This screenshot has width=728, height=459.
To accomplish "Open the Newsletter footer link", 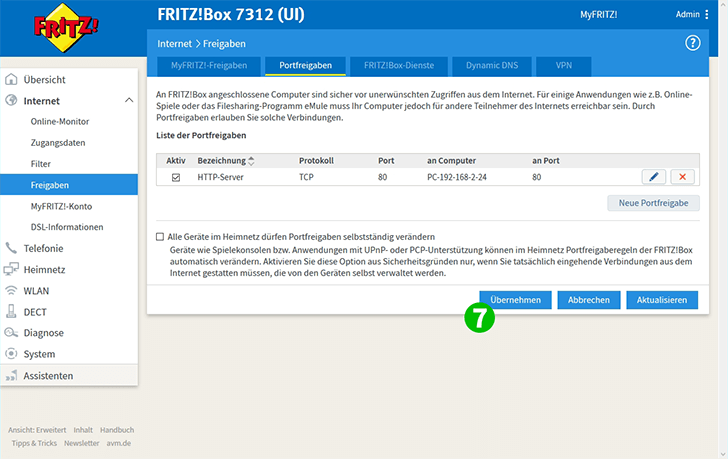I will pyautogui.click(x=82, y=443).
